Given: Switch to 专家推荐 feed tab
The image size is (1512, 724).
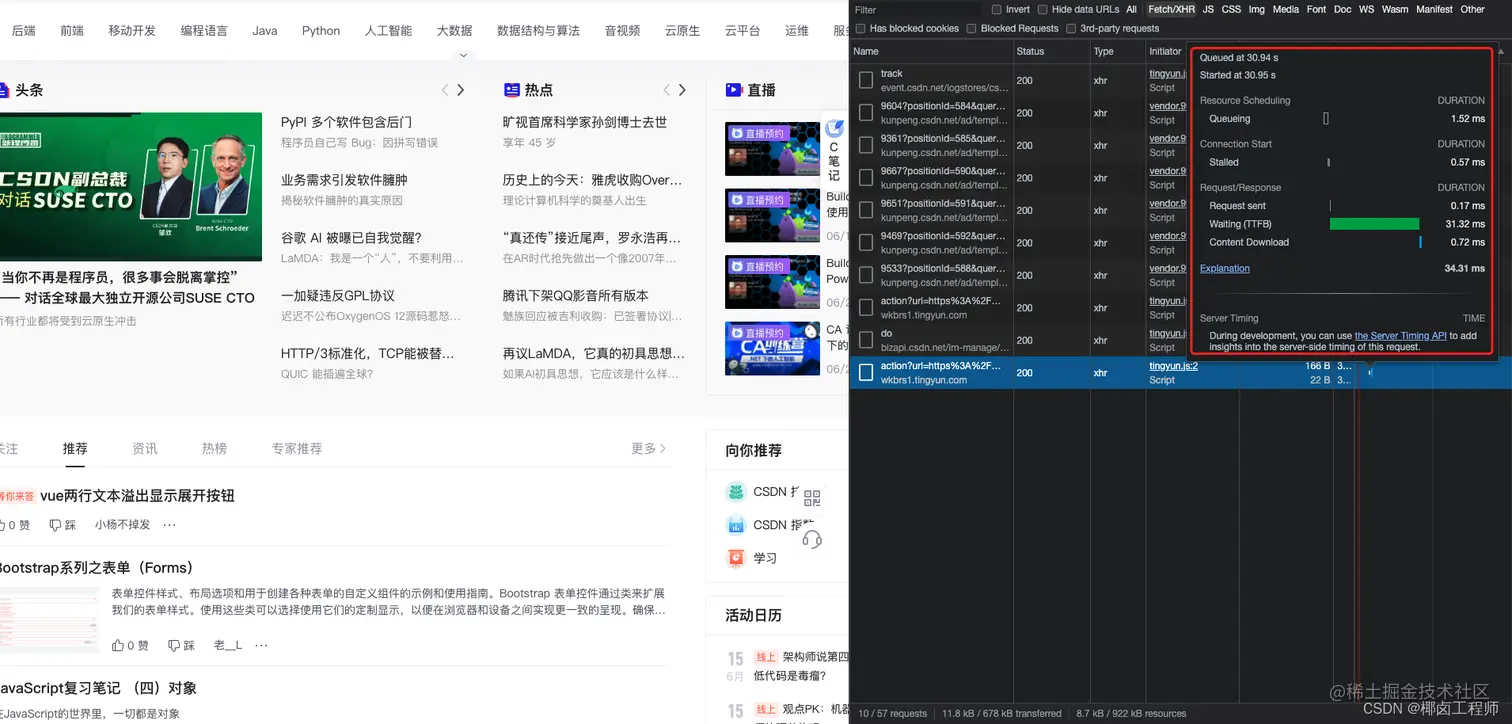Looking at the screenshot, I should coord(297,449).
